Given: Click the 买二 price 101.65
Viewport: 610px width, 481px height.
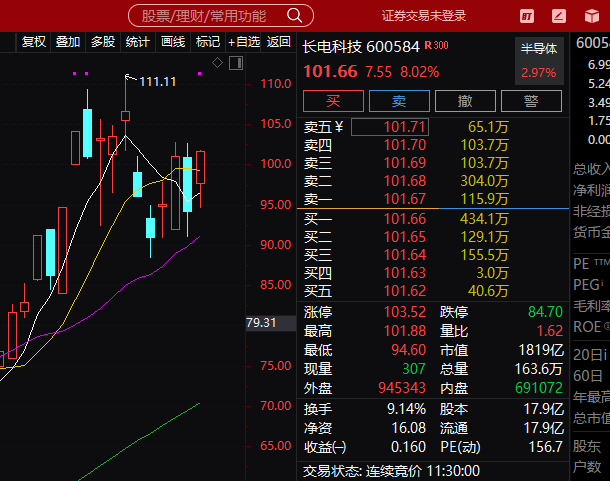Looking at the screenshot, I should pyautogui.click(x=405, y=237).
